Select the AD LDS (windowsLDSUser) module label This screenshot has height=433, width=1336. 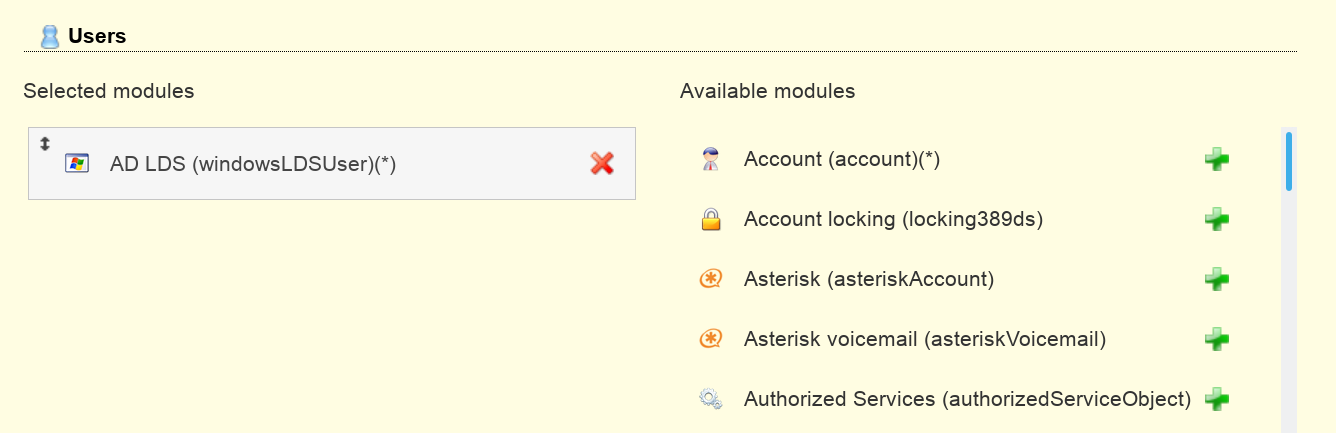click(253, 164)
